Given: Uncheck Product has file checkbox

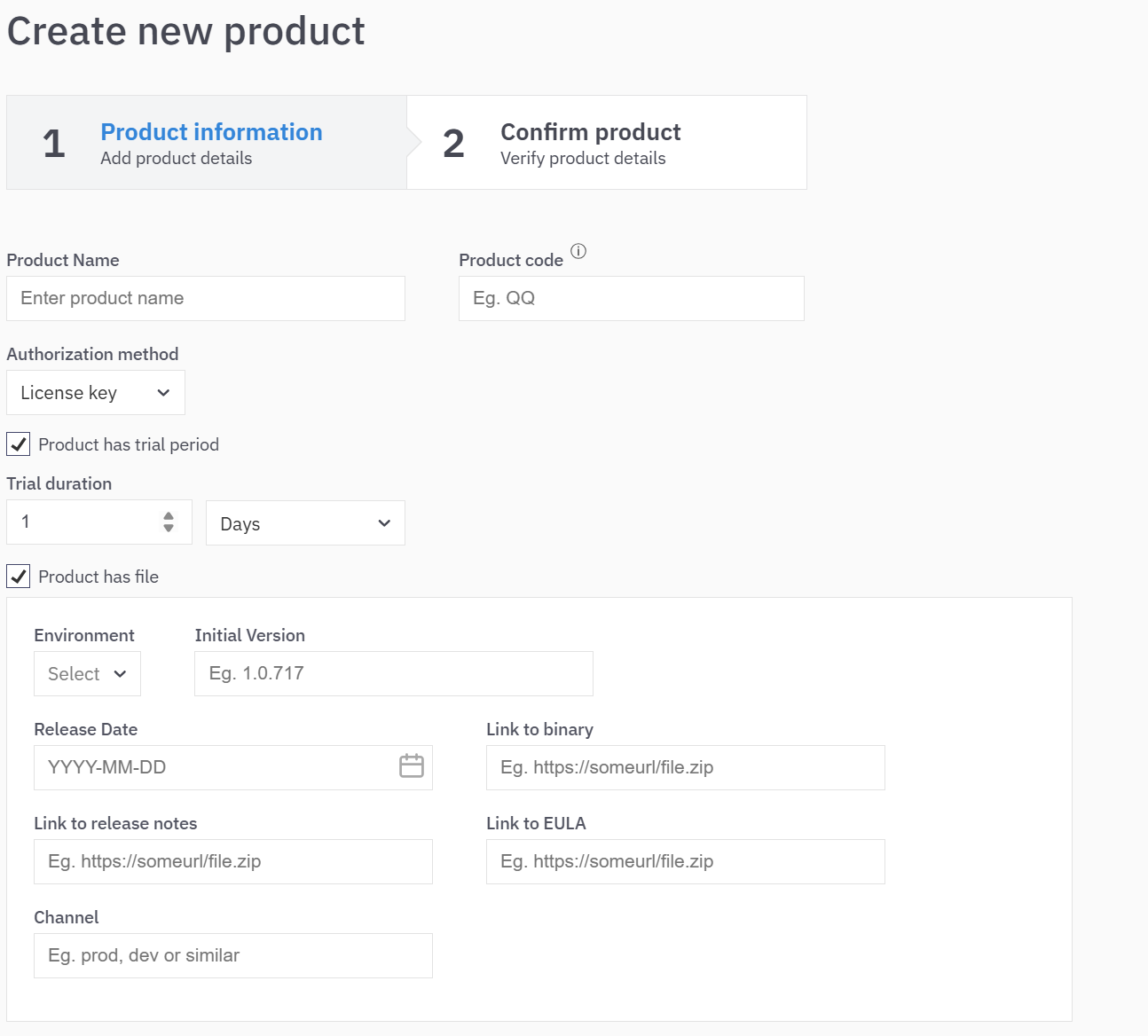Looking at the screenshot, I should [x=19, y=577].
